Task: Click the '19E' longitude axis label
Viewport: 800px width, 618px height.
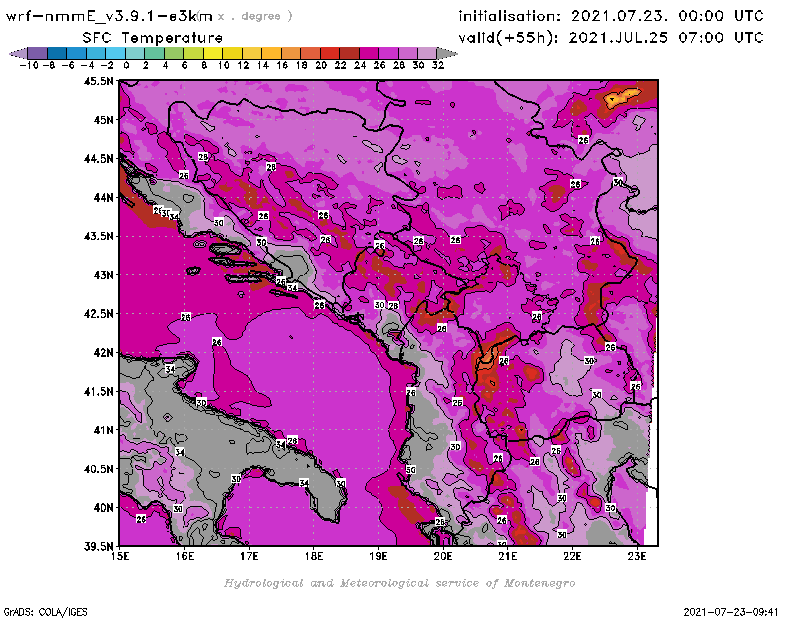Action: click(x=378, y=556)
